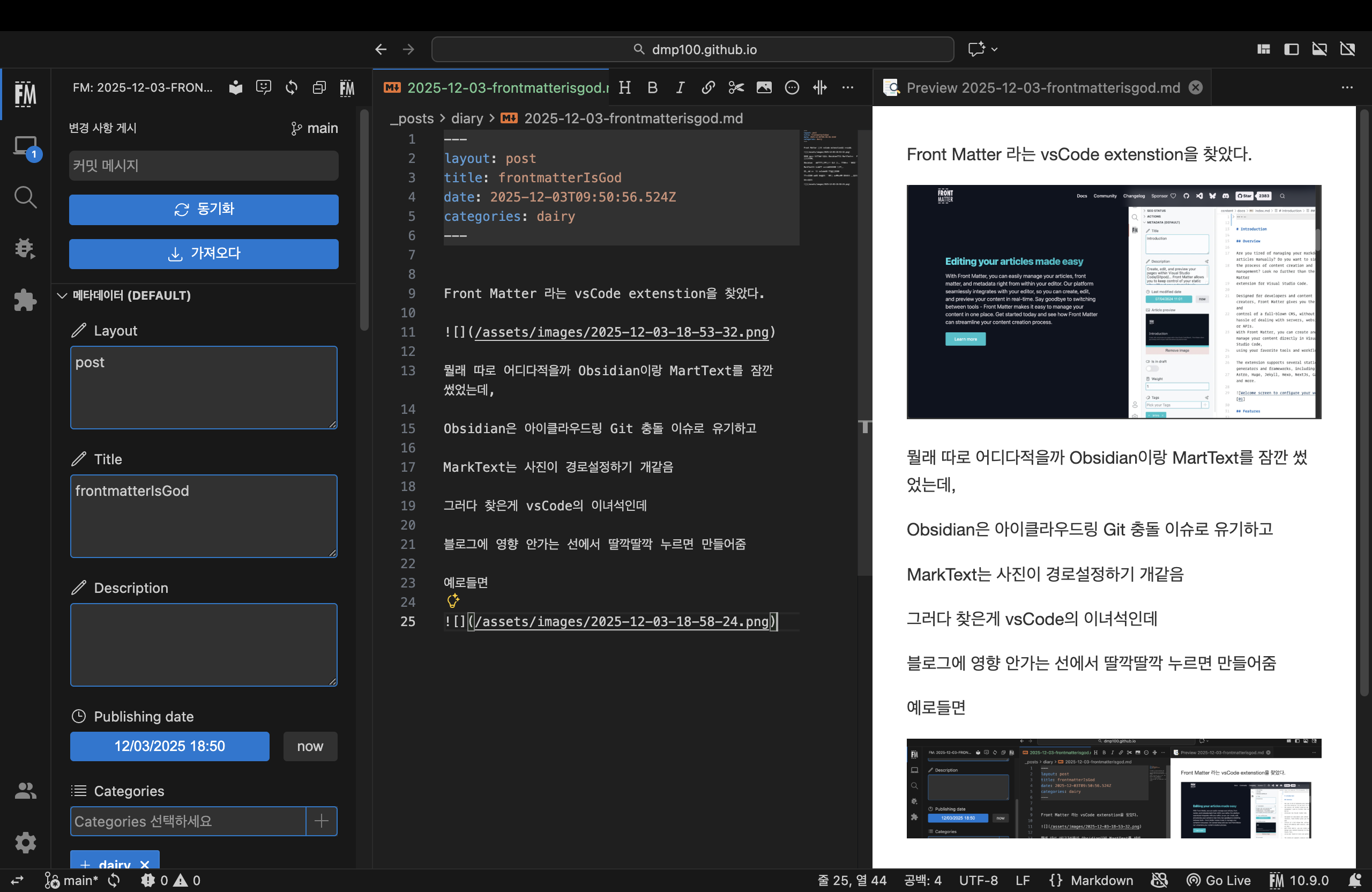Screen dimensions: 1372x892
Task: Open the Copilot chat dropdown arrow
Action: click(x=994, y=50)
